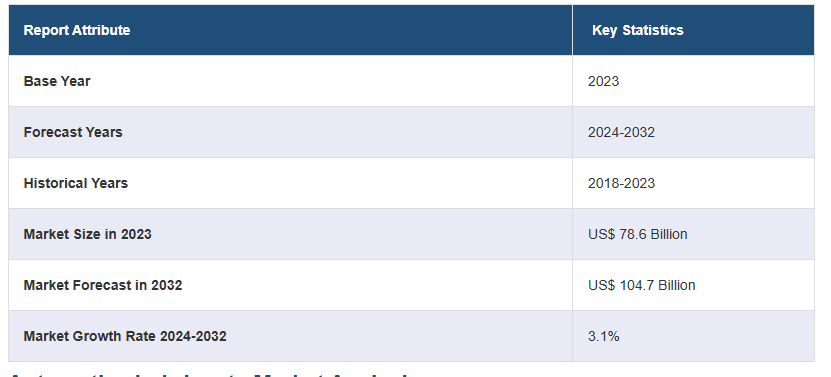This screenshot has height=377, width=831.
Task: Click the word Years in Forecast Years
Action: (x=105, y=132)
